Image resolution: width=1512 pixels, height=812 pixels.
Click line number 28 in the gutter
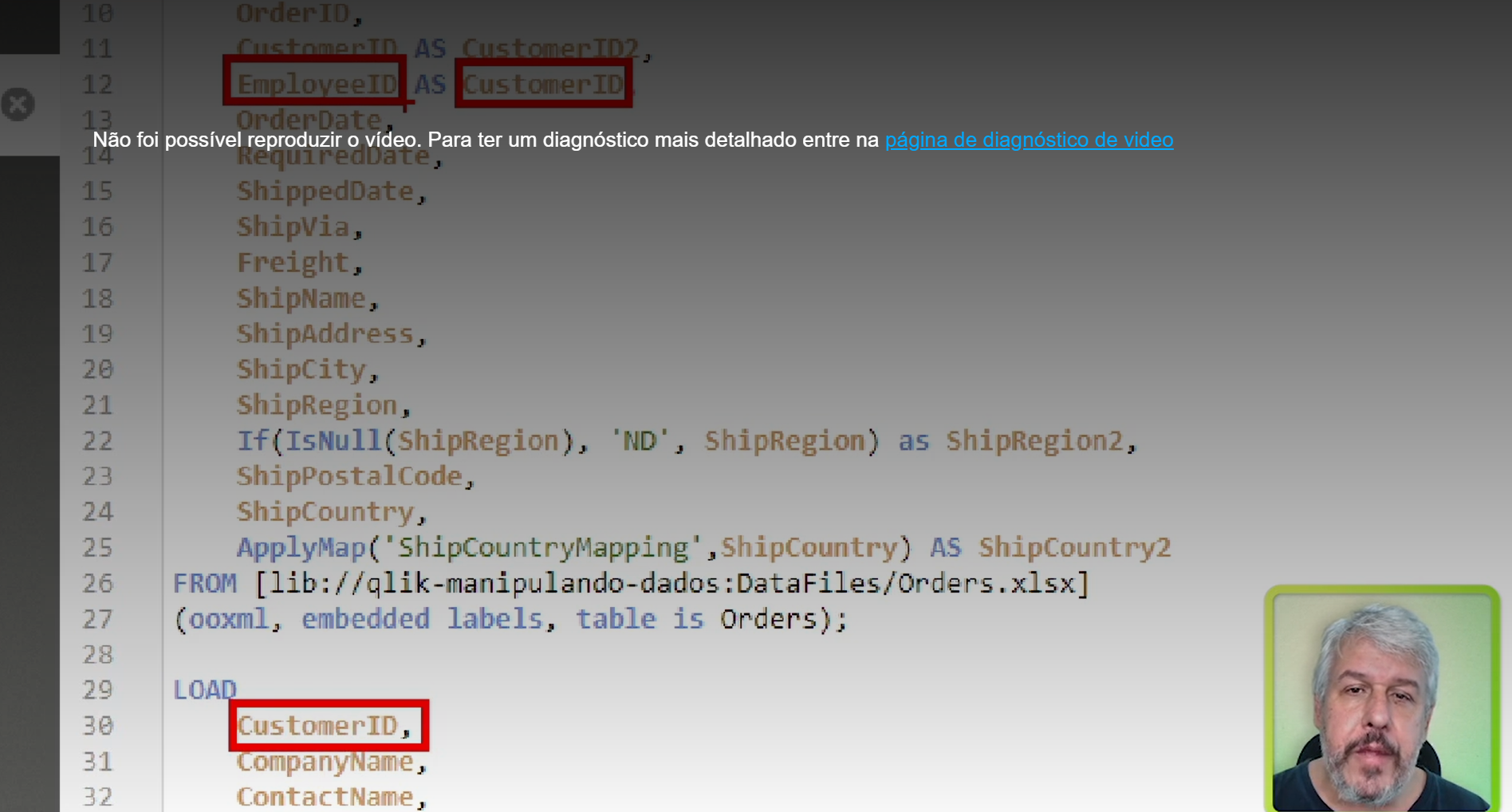point(98,655)
